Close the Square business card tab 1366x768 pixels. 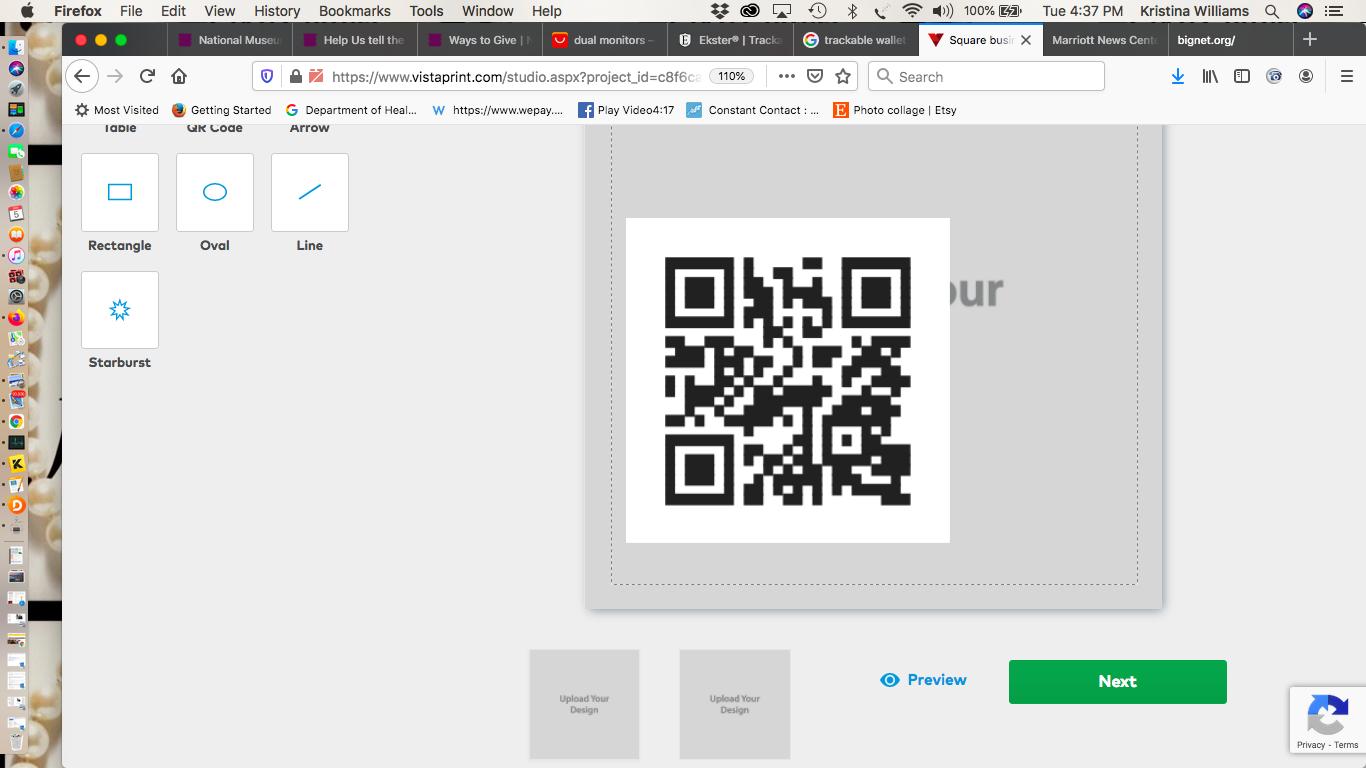pos(1026,40)
